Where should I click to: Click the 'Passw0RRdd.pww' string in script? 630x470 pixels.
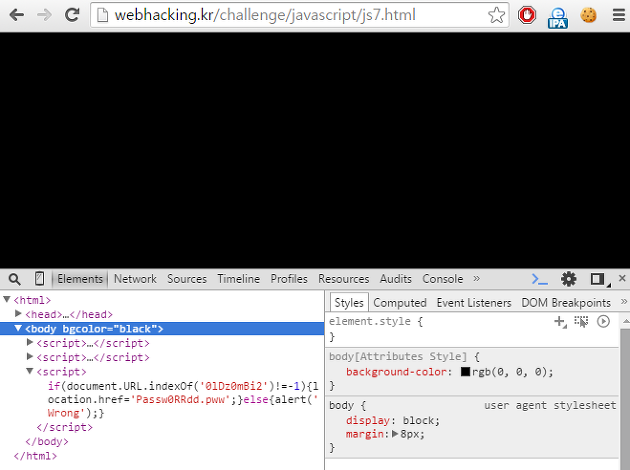pyautogui.click(x=180, y=400)
